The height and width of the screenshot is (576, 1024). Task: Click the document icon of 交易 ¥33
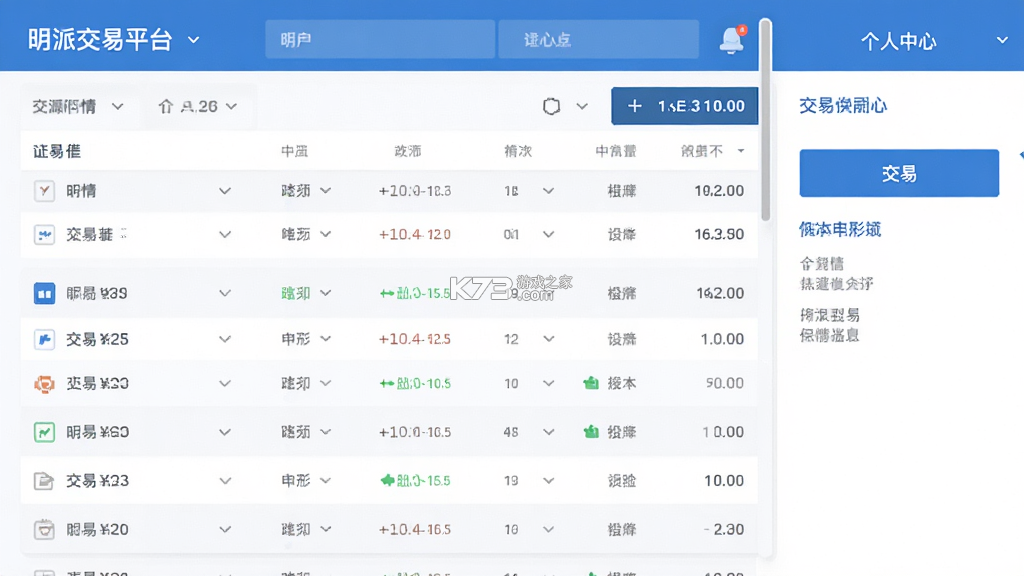44,481
